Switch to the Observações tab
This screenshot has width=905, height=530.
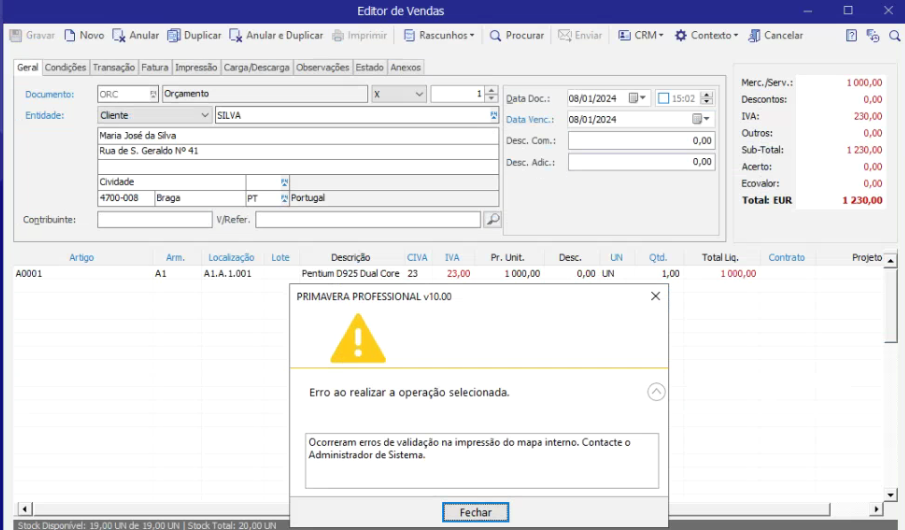coord(324,67)
